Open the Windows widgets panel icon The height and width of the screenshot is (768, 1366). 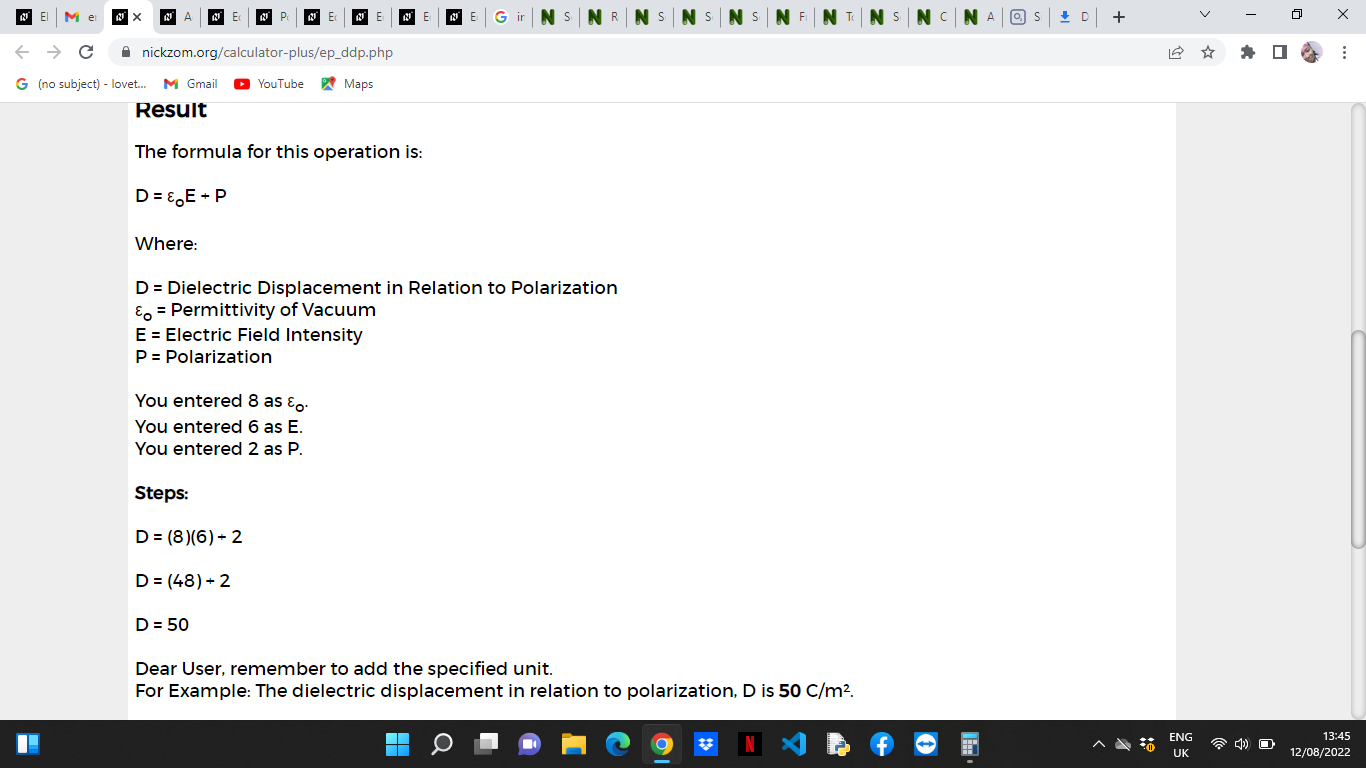(x=28, y=744)
